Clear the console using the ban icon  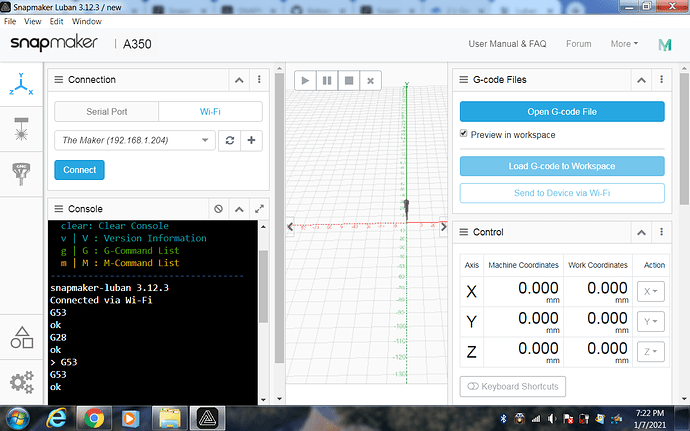218,209
